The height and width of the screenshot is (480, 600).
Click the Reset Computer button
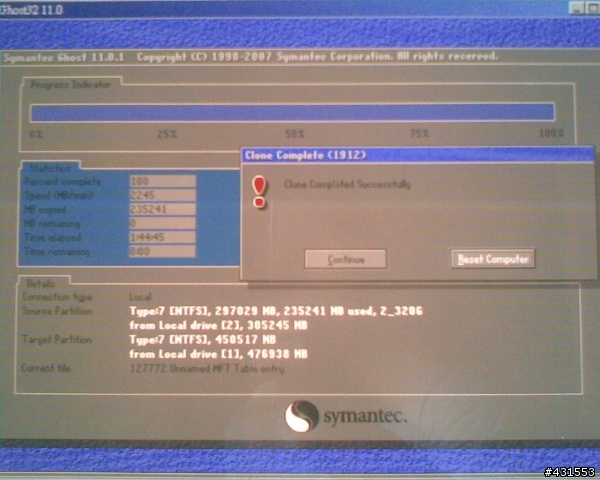[x=493, y=259]
